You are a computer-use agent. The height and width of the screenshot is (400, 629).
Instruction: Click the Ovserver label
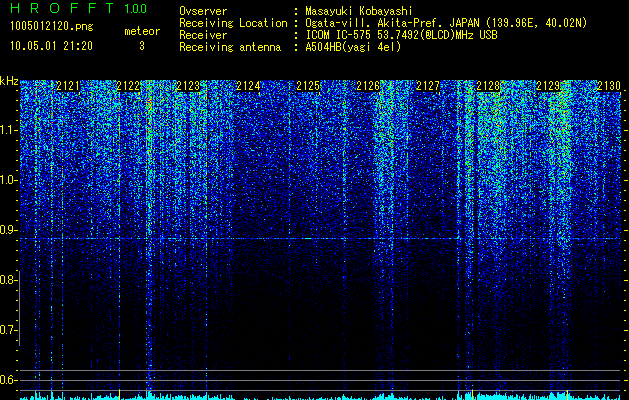pos(203,11)
